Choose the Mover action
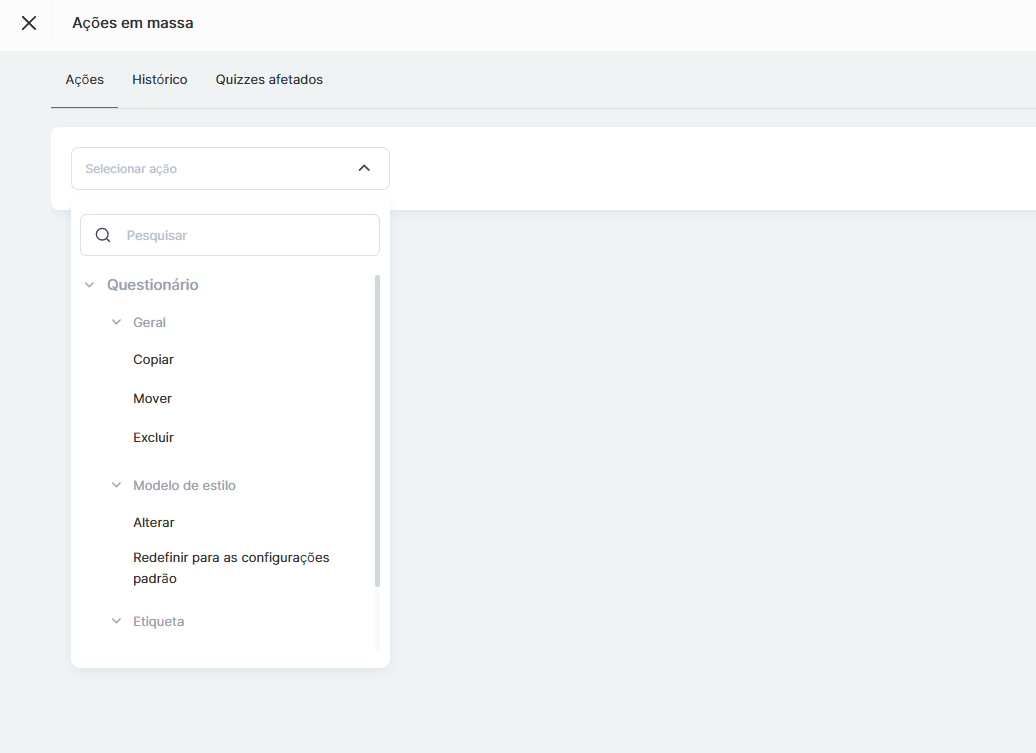Image resolution: width=1036 pixels, height=753 pixels. pyautogui.click(x=152, y=399)
